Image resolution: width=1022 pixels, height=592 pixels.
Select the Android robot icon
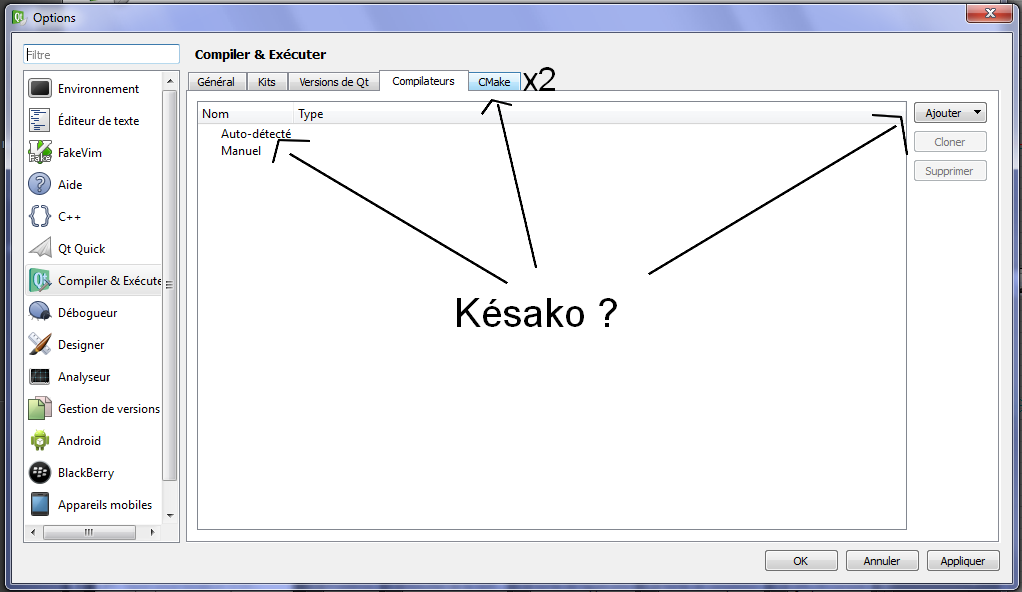[x=40, y=441]
